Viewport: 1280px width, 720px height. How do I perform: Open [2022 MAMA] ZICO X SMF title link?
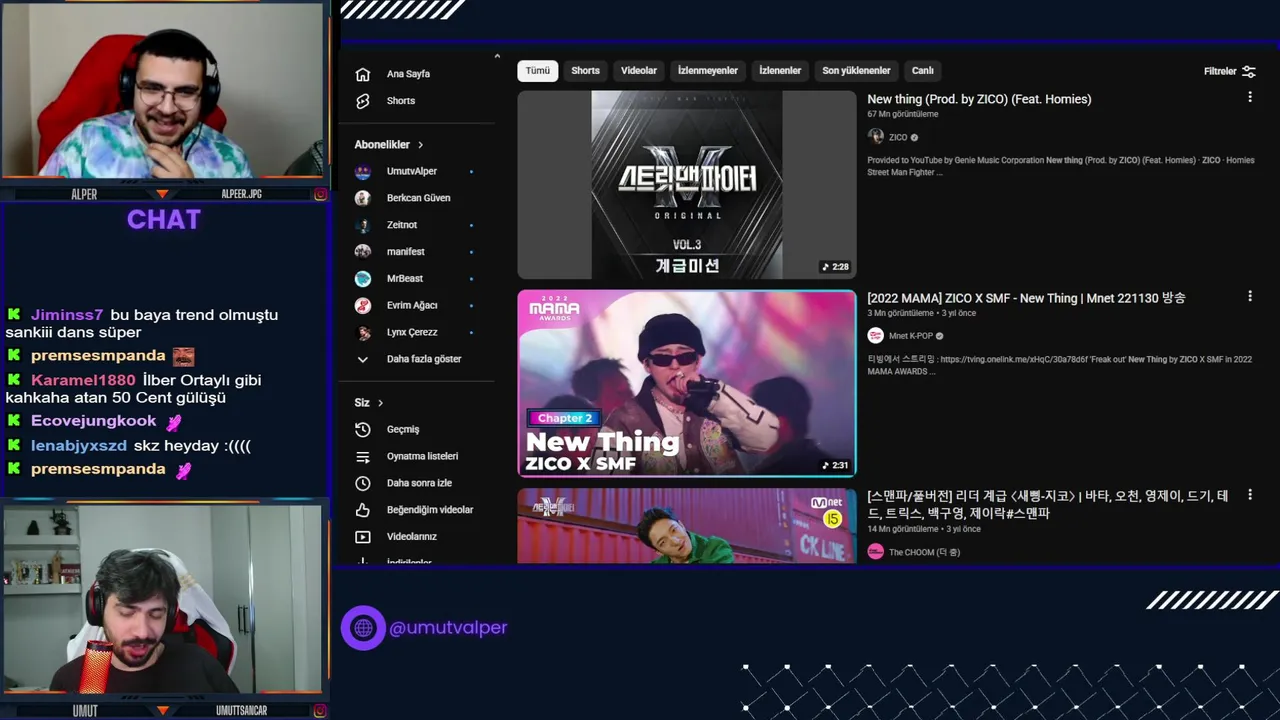1026,298
